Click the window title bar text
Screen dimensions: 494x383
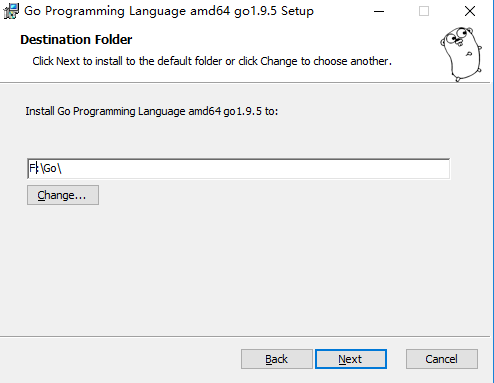point(169,11)
